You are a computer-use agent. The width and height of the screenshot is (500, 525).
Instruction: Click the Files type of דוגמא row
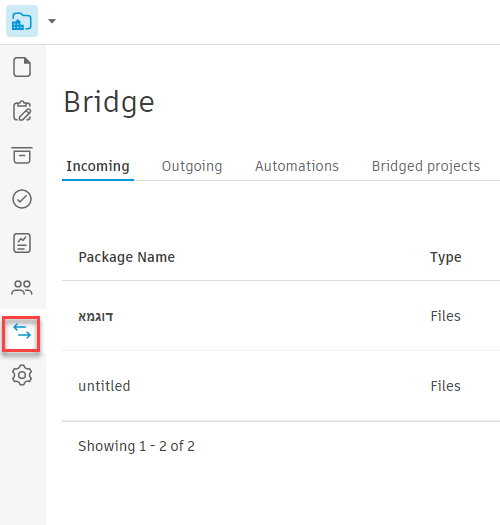tap(445, 316)
